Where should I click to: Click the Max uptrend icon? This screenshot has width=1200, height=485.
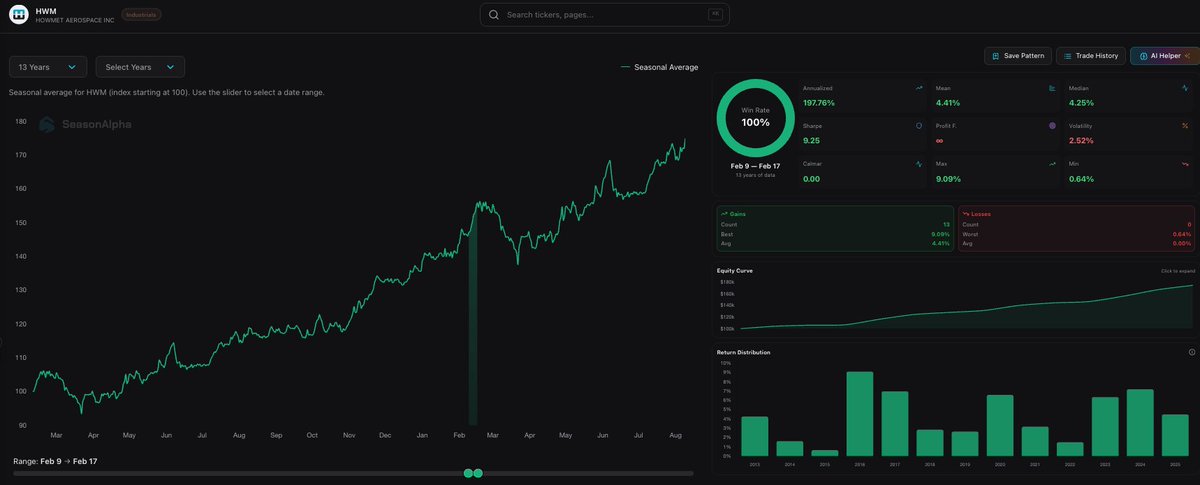point(1052,163)
